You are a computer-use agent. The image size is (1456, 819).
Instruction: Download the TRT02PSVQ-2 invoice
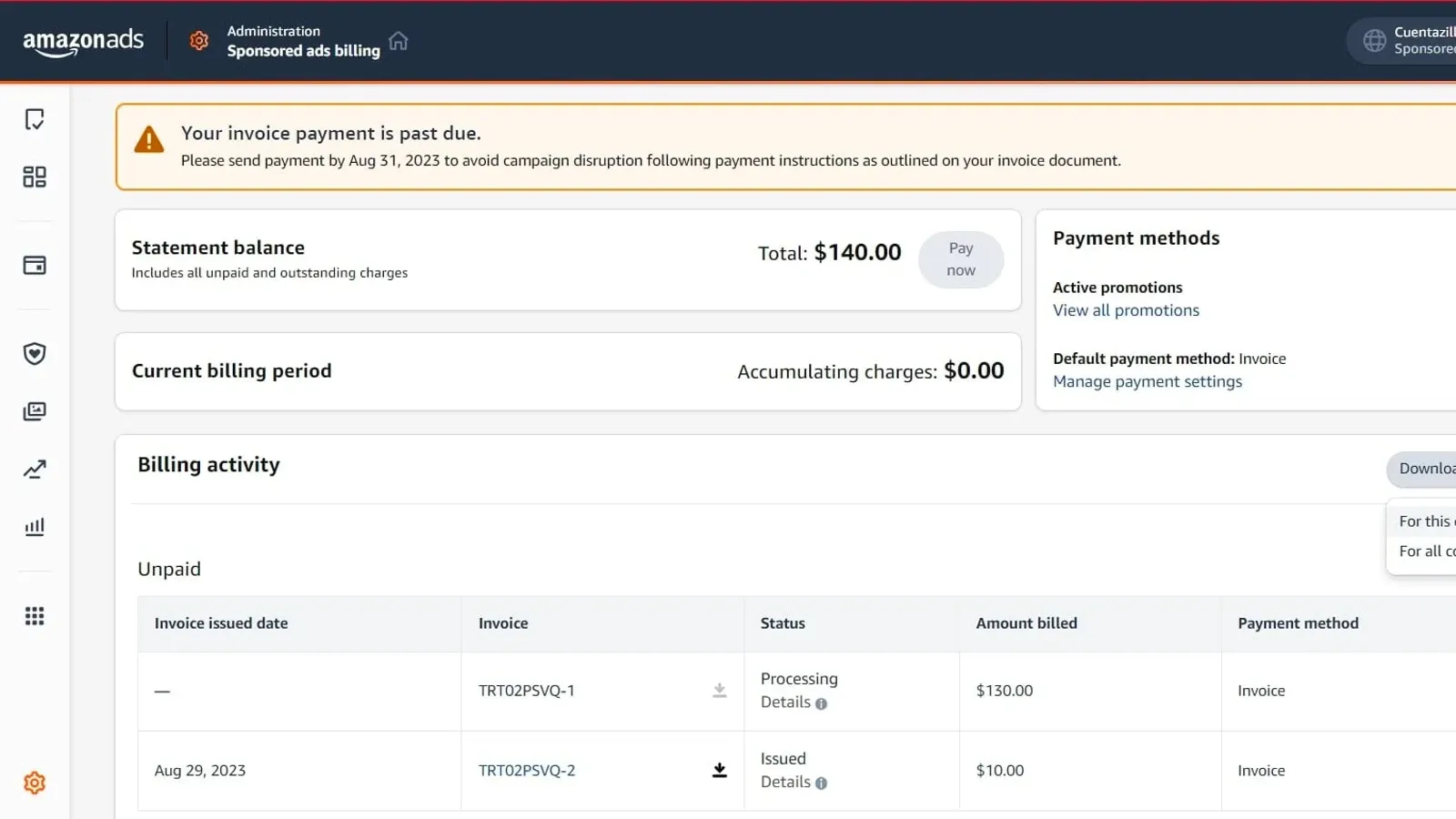(720, 769)
